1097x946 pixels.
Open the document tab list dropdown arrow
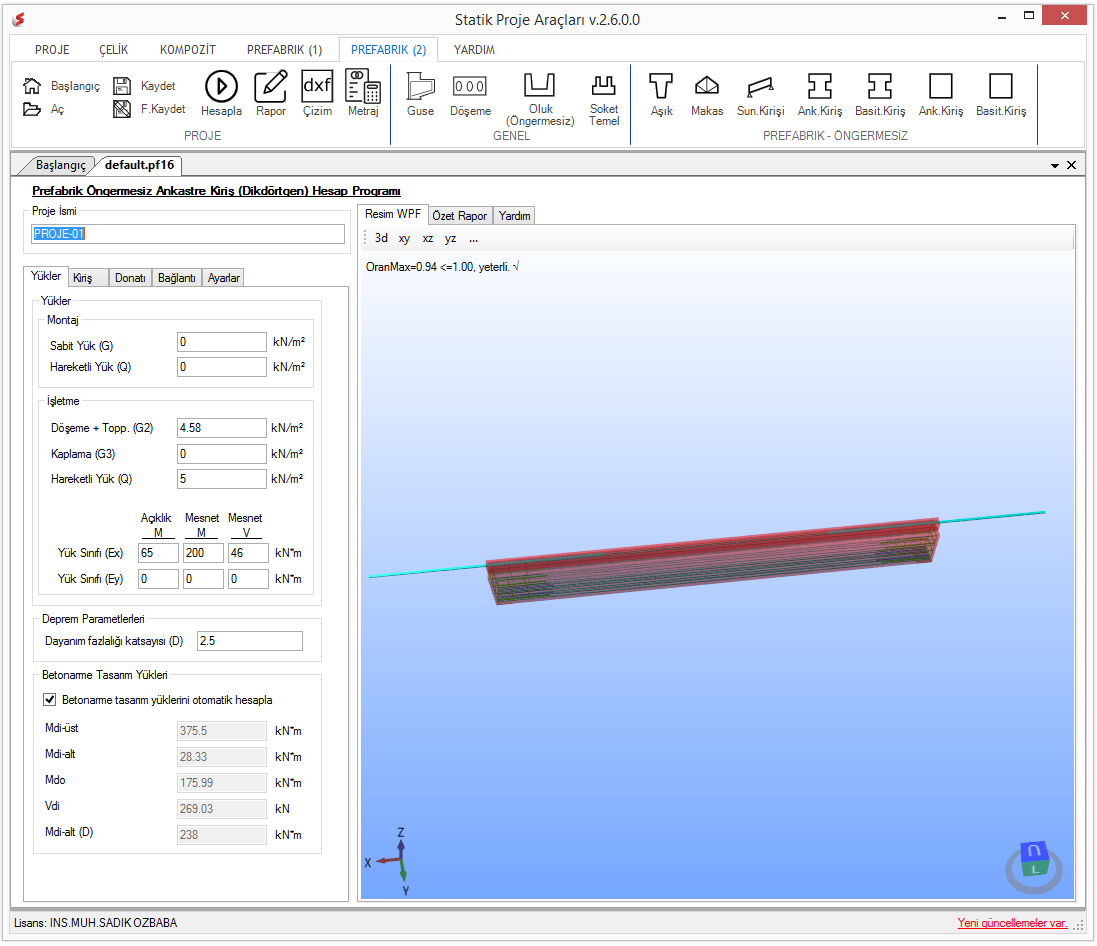coord(1054,166)
